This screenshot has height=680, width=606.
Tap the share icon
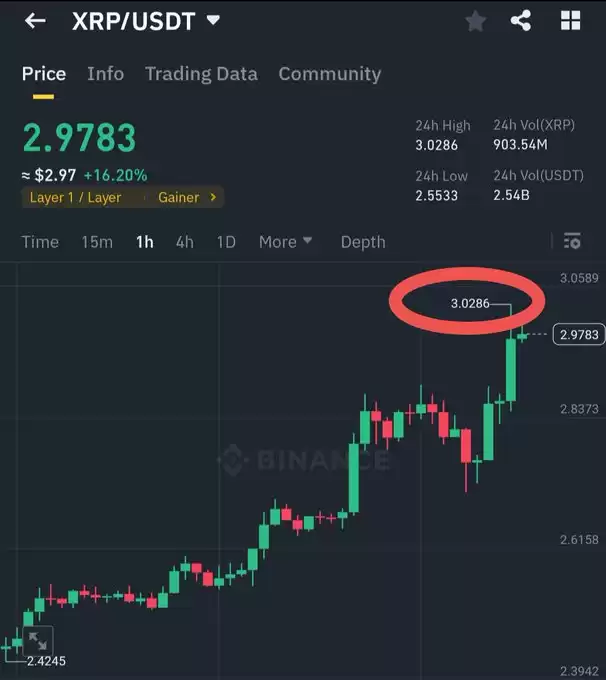point(521,20)
